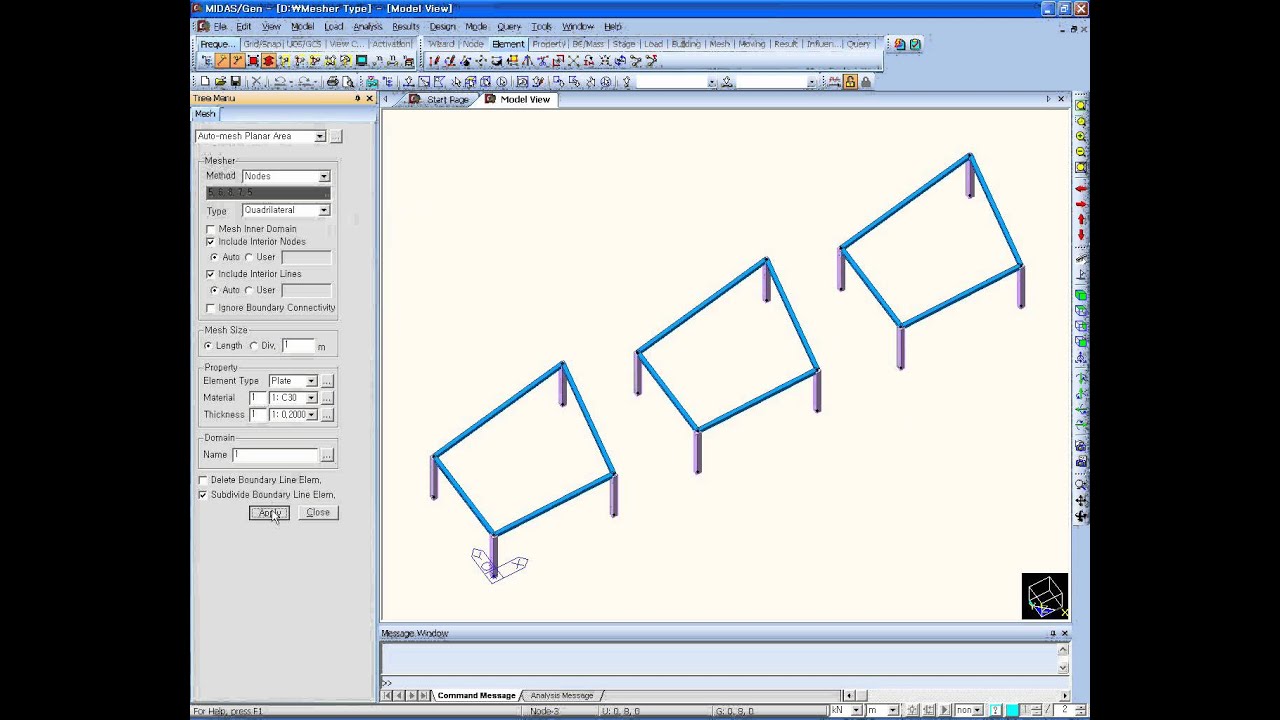The height and width of the screenshot is (720, 1280).
Task: Enable Delete Boundary Line Elem. checkbox
Action: (x=203, y=481)
